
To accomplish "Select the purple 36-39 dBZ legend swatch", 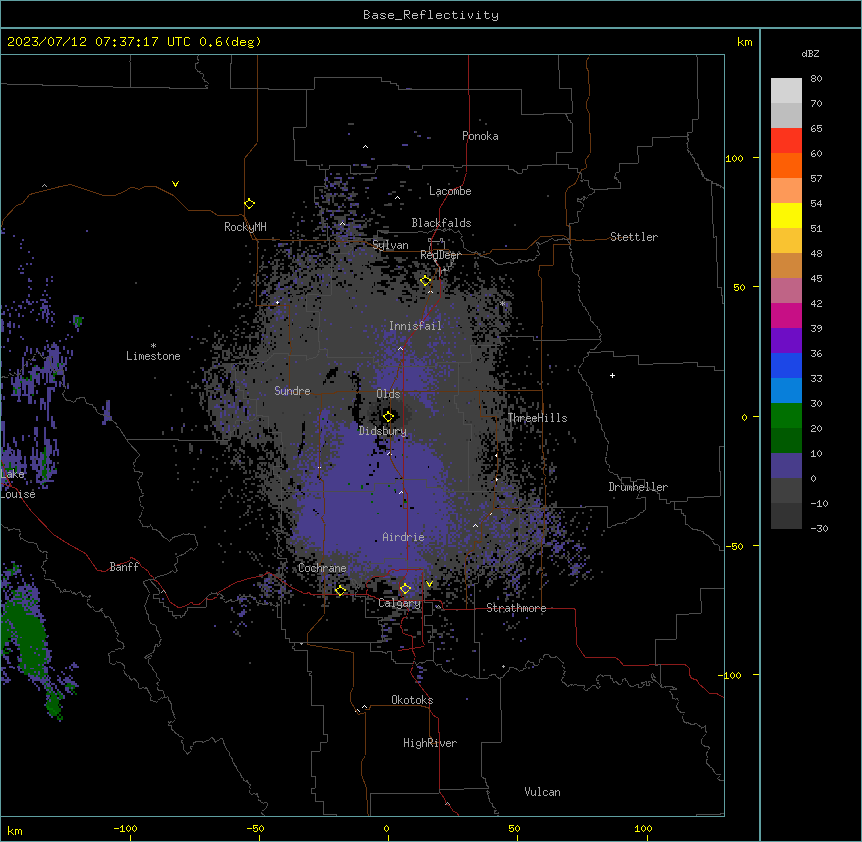I will coord(786,341).
